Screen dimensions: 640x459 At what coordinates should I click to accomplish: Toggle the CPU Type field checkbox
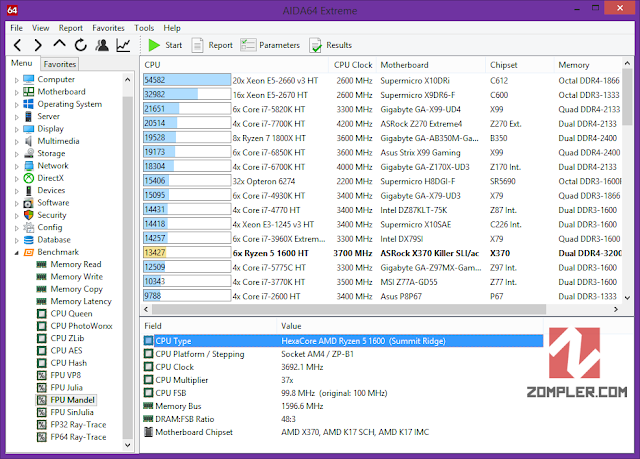(149, 341)
